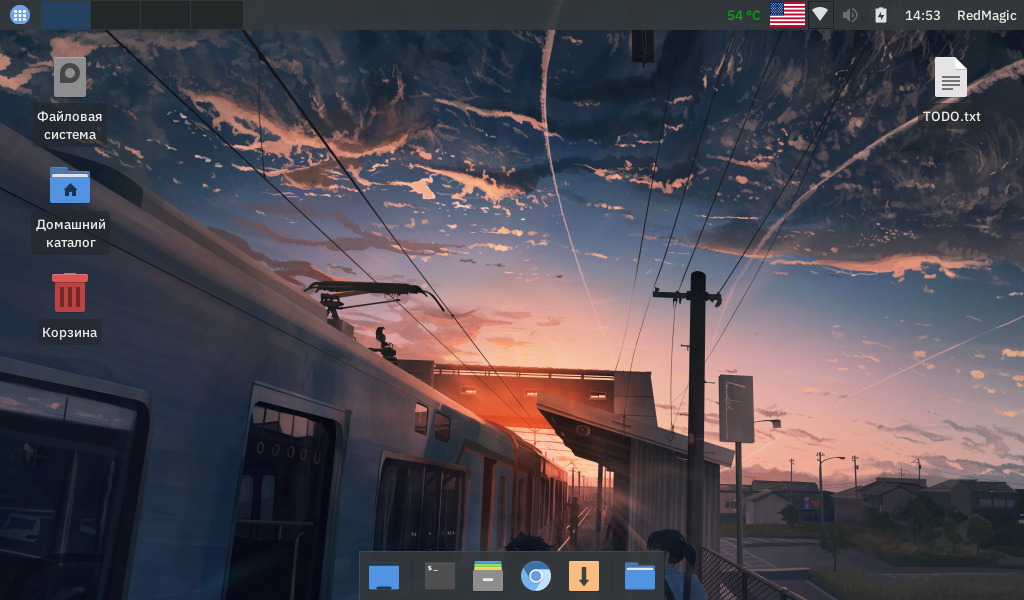Click the US flag keyboard layout indicator

[787, 14]
